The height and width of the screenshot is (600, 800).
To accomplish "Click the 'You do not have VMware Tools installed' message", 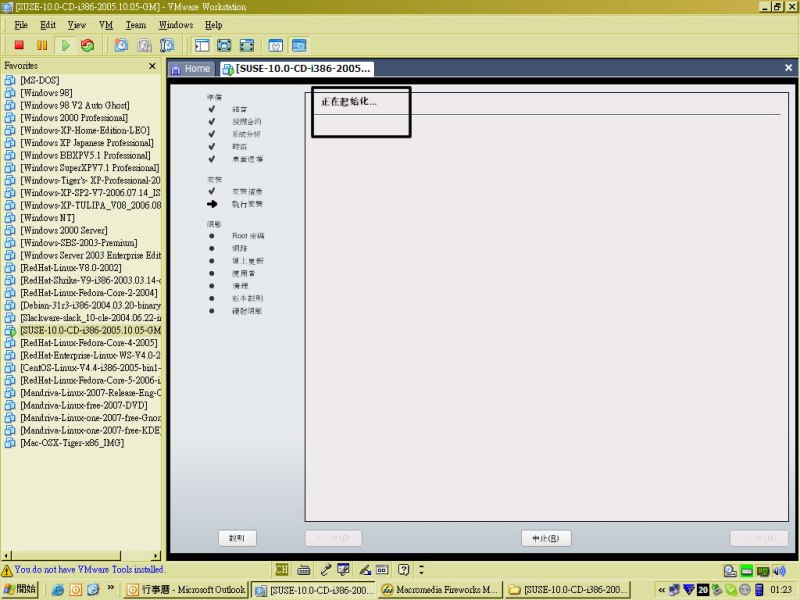I will [89, 570].
